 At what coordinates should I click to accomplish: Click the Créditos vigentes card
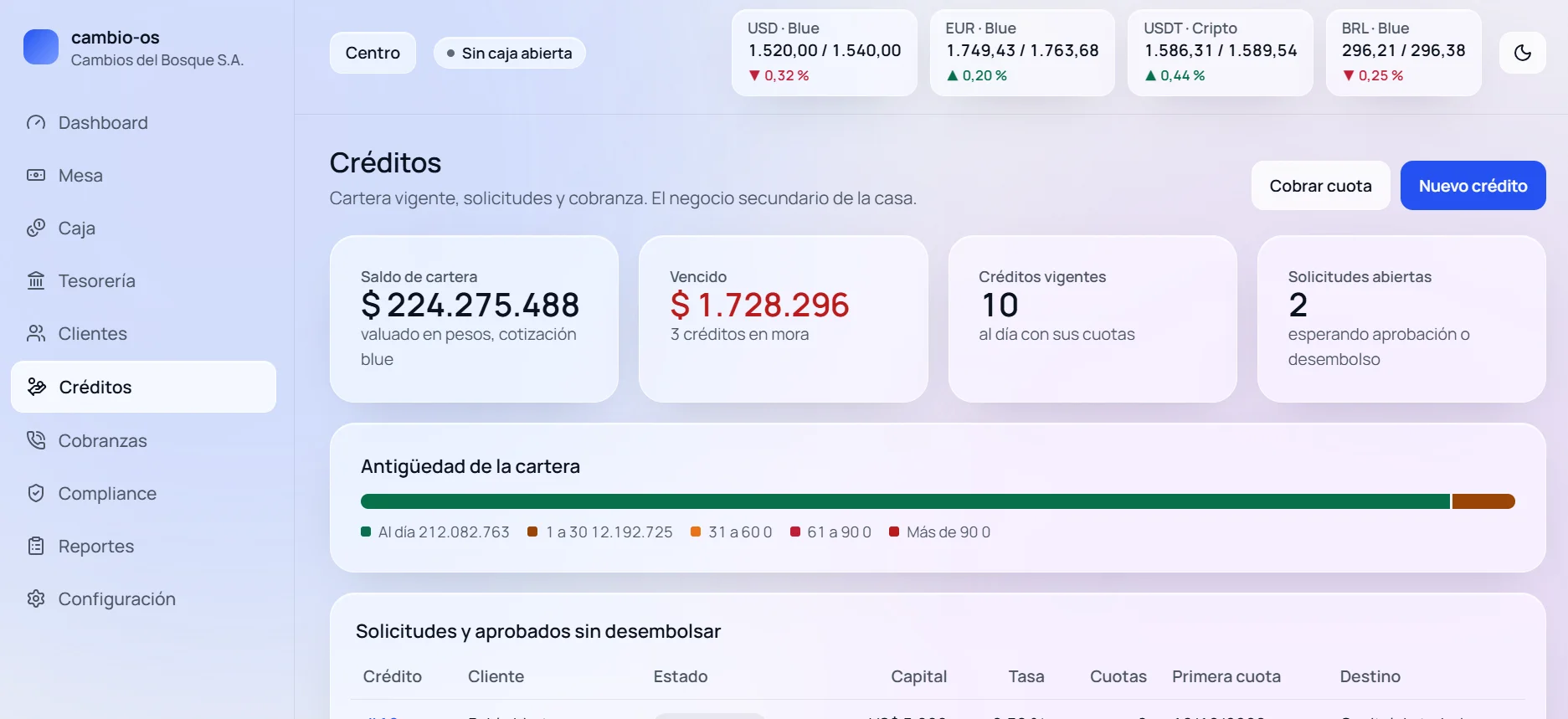(1092, 319)
